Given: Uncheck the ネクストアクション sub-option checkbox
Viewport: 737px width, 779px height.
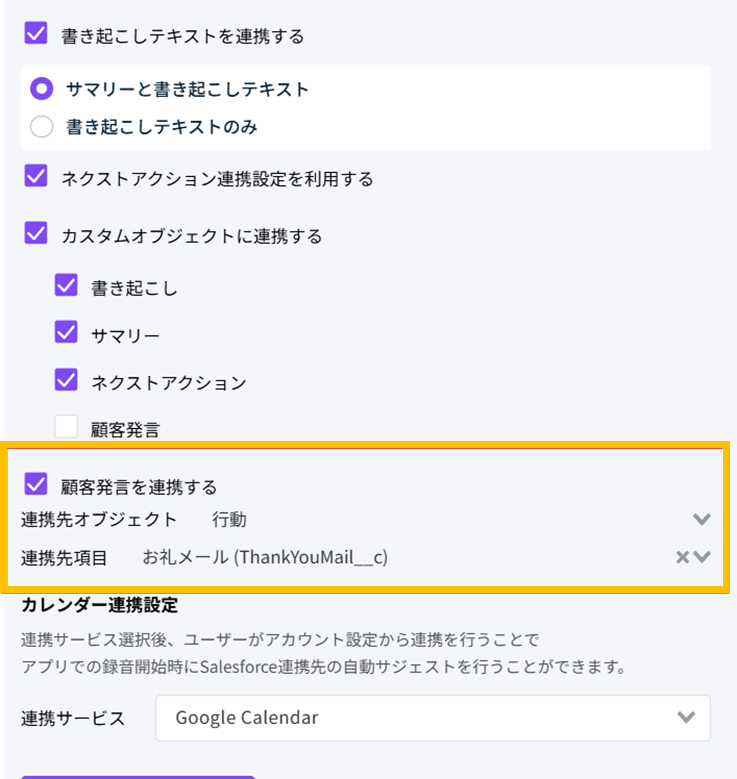Looking at the screenshot, I should tap(66, 380).
